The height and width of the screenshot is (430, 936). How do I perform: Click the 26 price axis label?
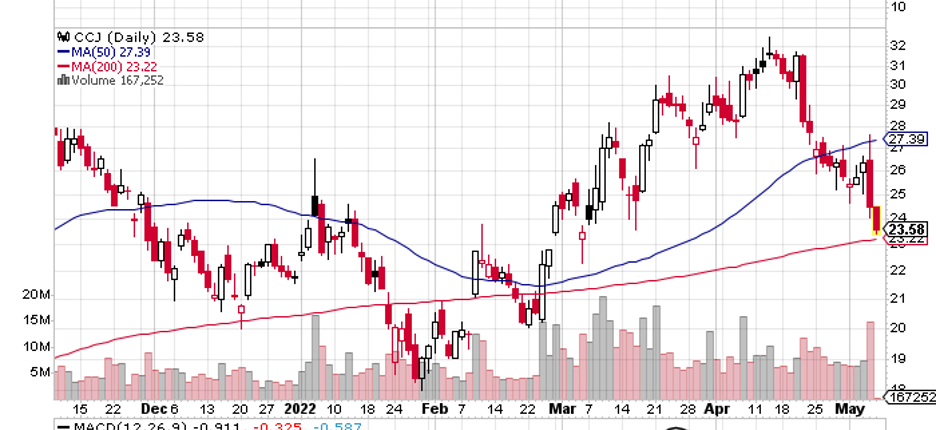pyautogui.click(x=900, y=170)
